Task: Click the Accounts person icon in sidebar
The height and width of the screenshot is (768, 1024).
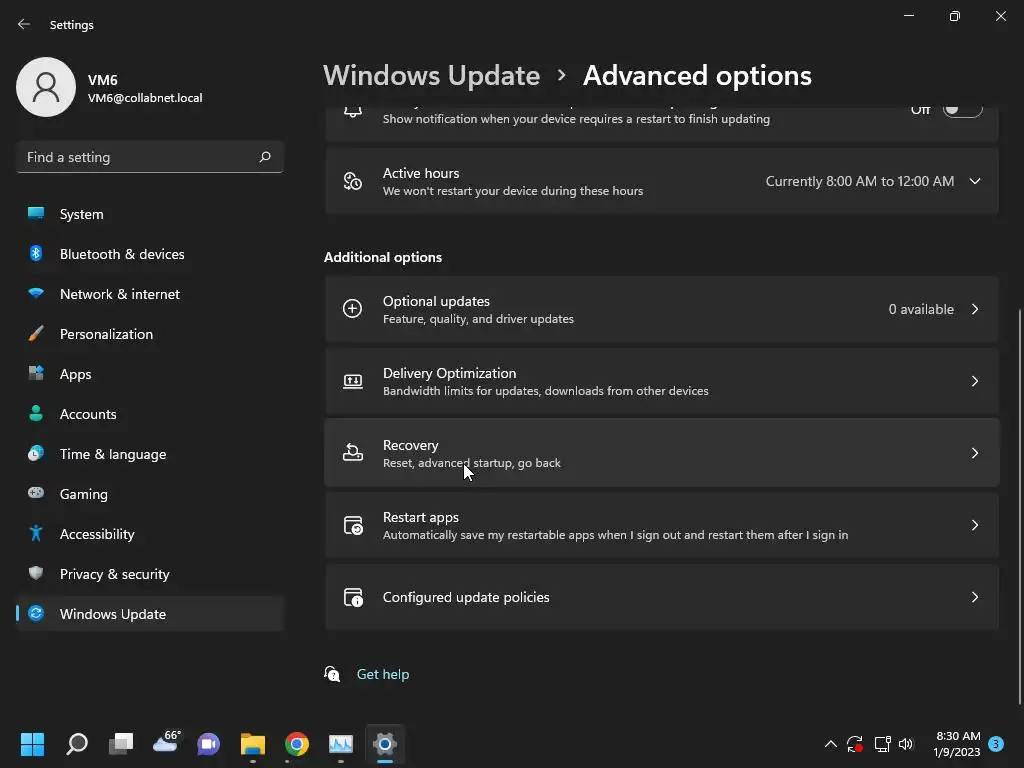Action: click(36, 413)
